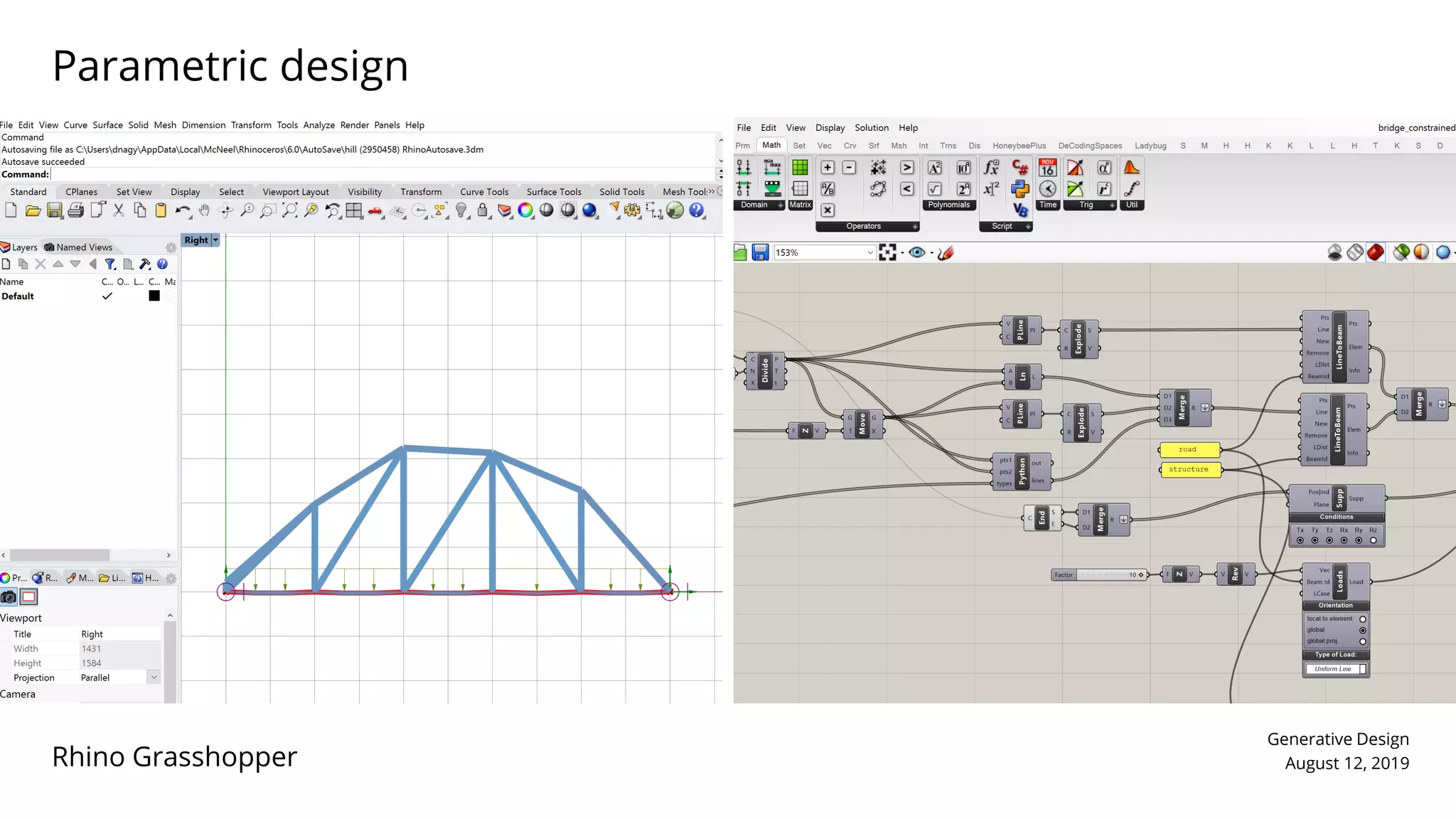1456x819 pixels.
Task: Toggle Ty support condition
Action: coord(1315,540)
